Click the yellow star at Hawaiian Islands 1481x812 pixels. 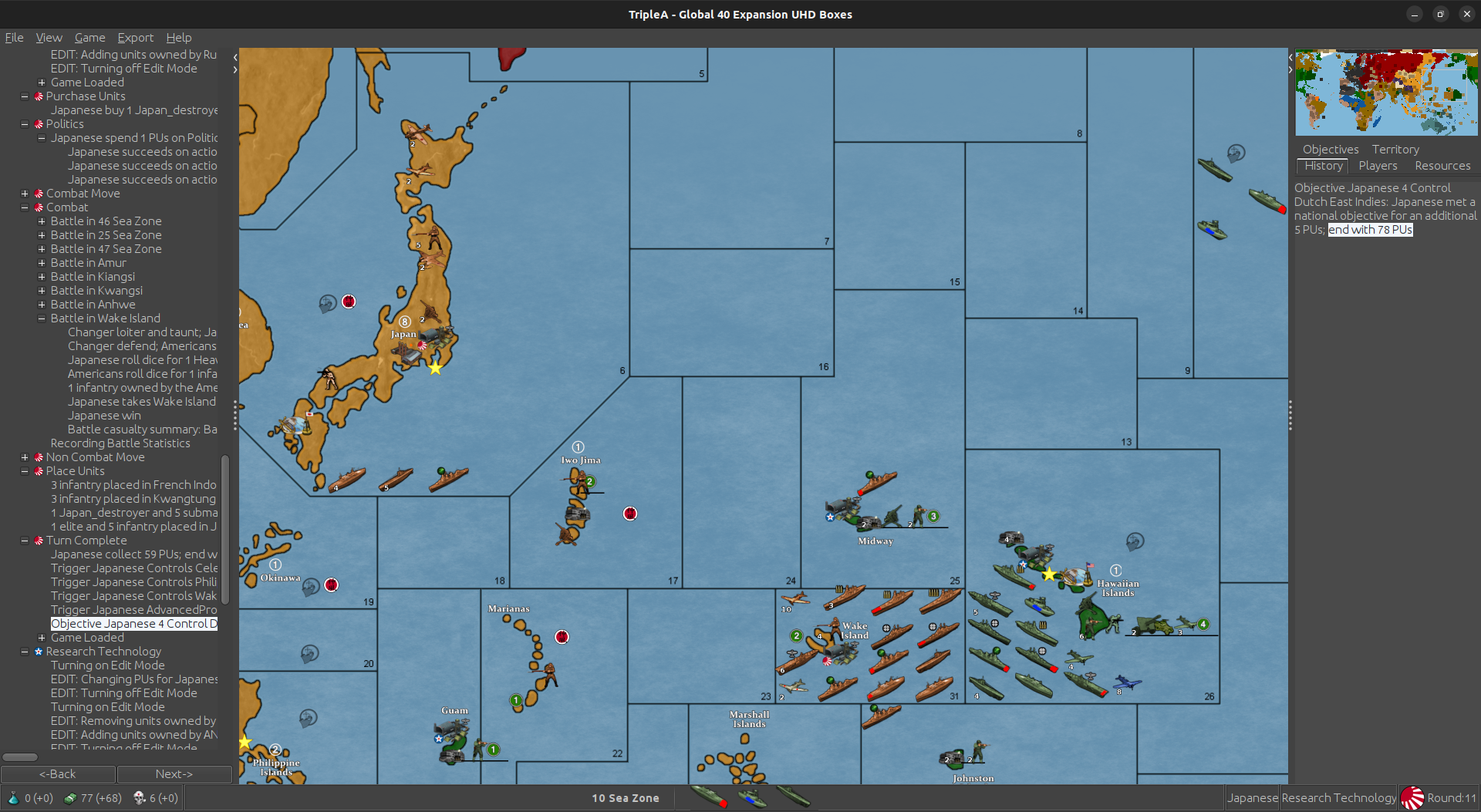(1049, 574)
